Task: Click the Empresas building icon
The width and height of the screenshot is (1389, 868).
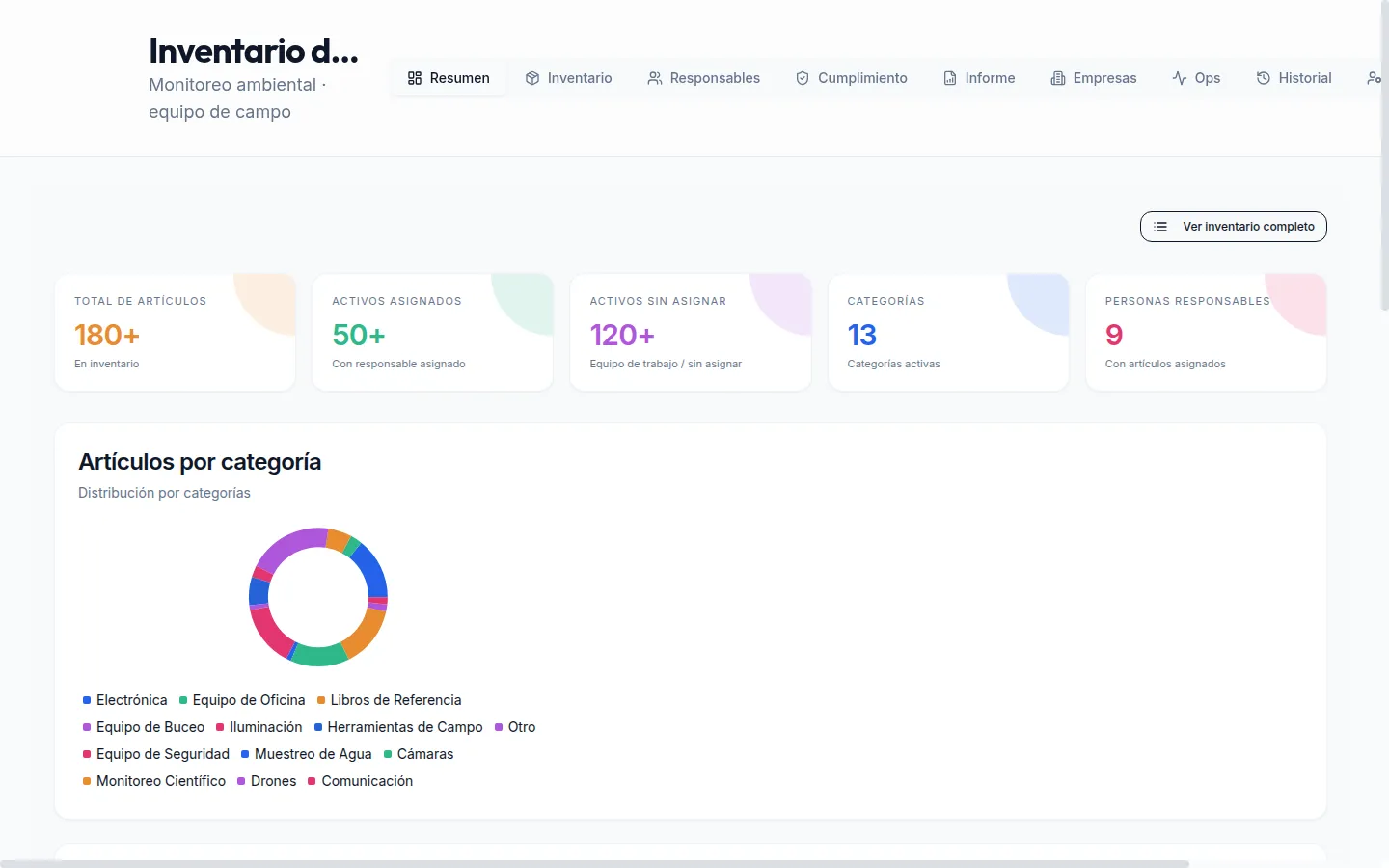Action: tap(1058, 78)
